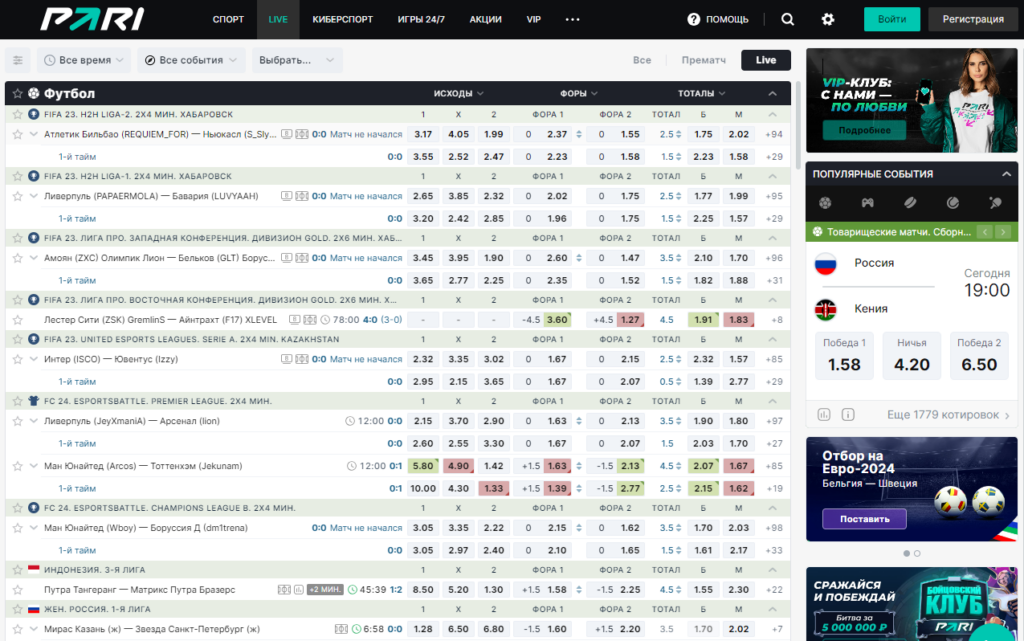Screen dimensions: 1024x641
Task: Click the Войти button
Action: (891, 19)
